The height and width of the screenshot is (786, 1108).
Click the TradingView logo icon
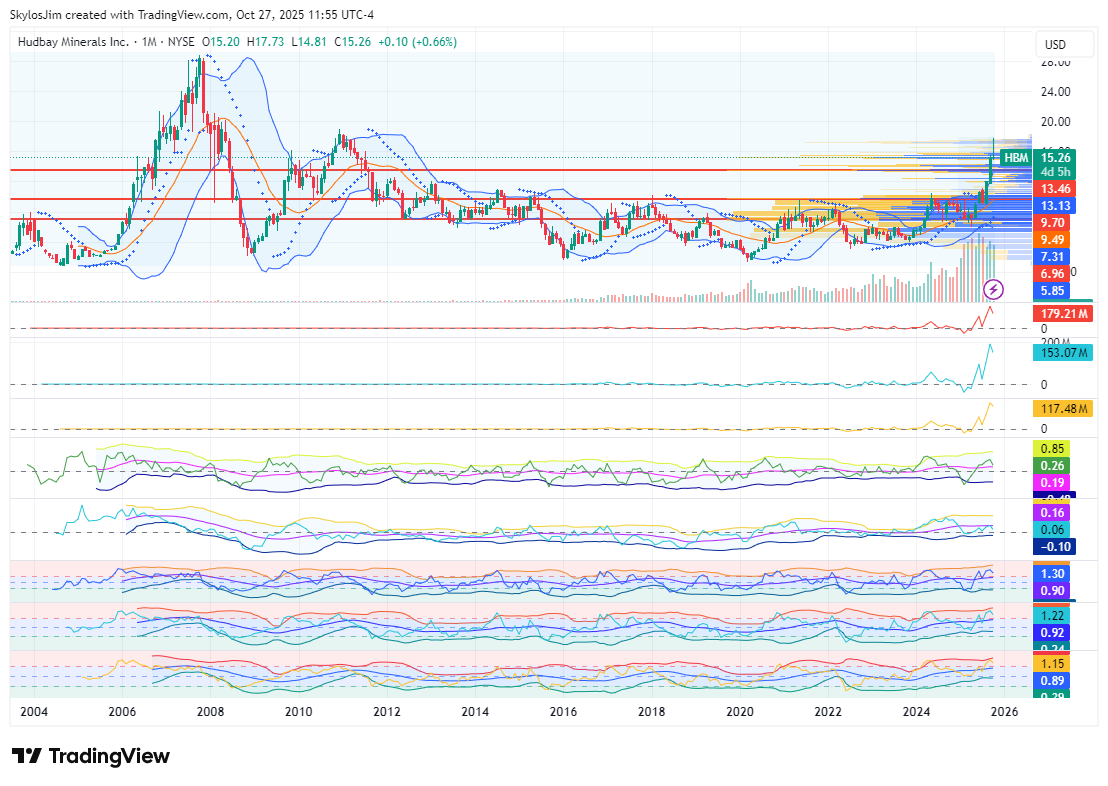click(26, 756)
